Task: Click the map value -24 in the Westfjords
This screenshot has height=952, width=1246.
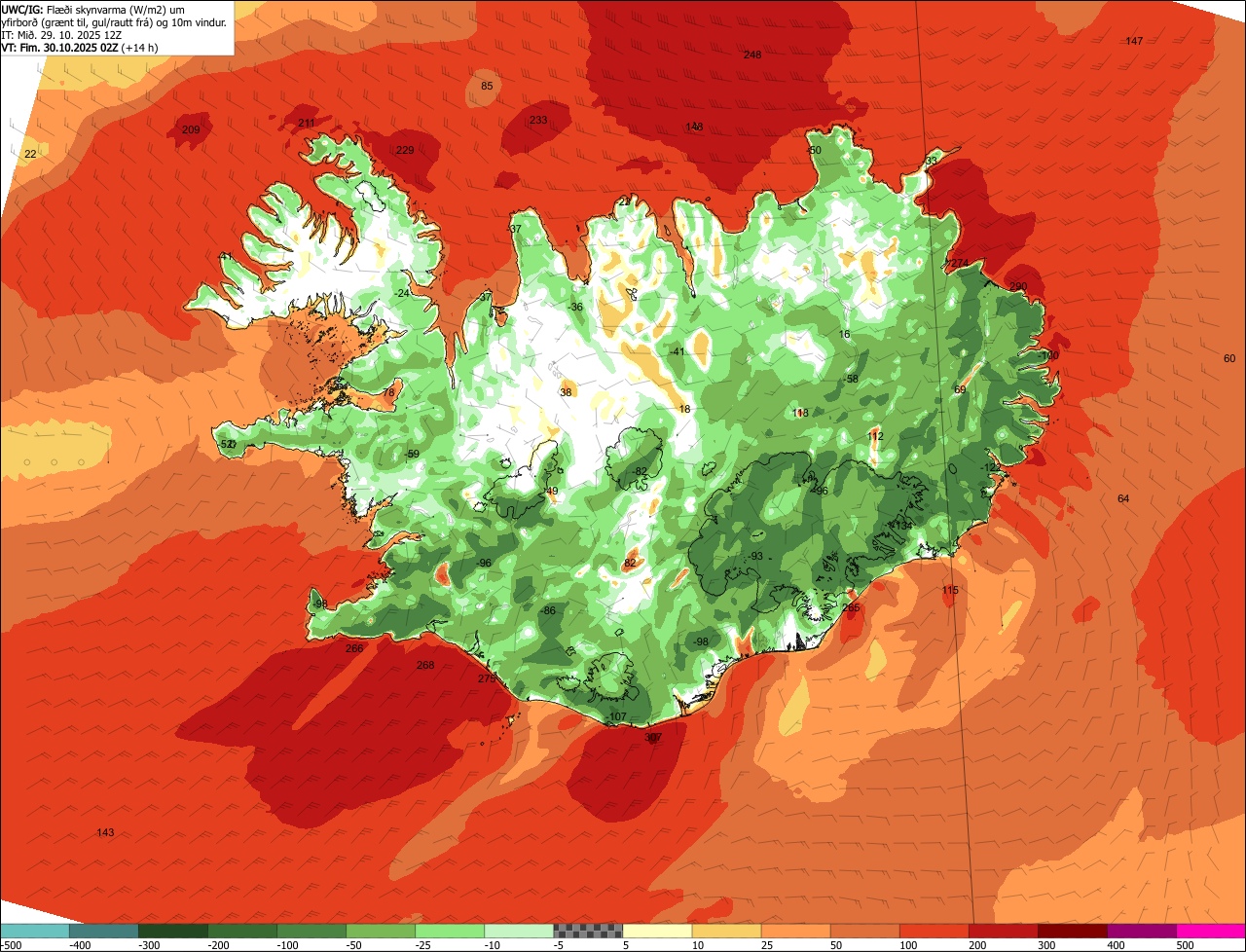Action: pos(402,293)
